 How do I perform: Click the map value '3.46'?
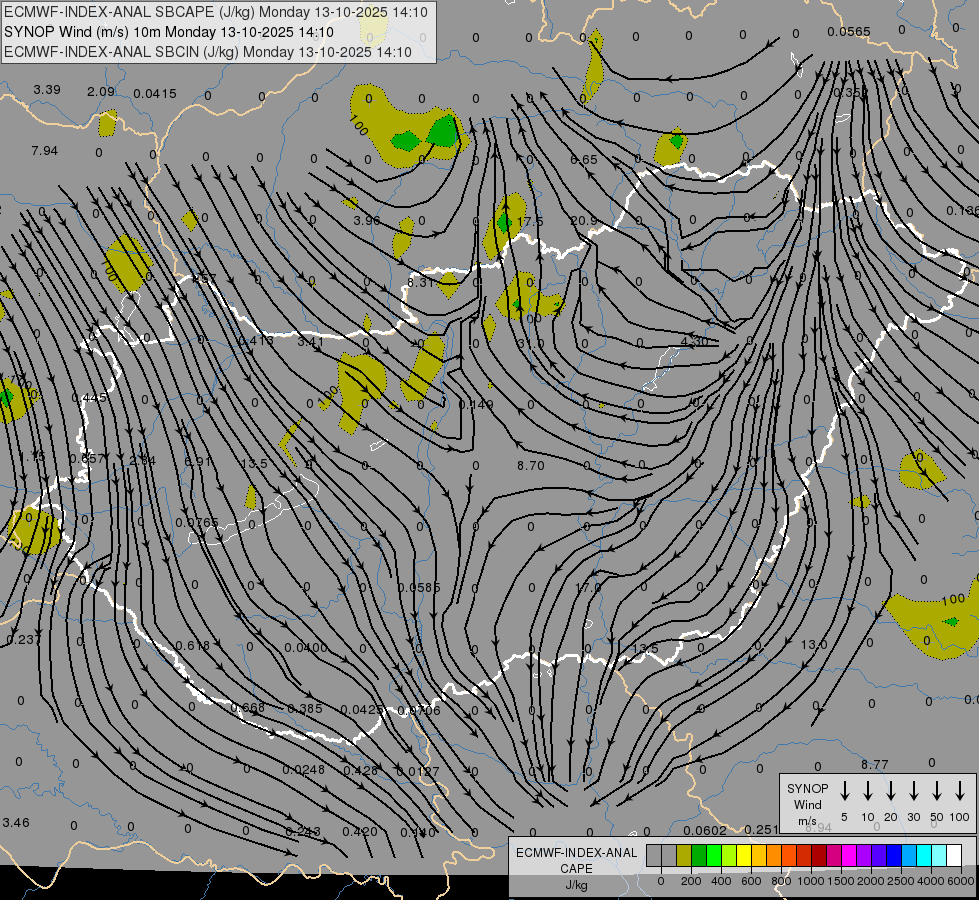(16, 823)
